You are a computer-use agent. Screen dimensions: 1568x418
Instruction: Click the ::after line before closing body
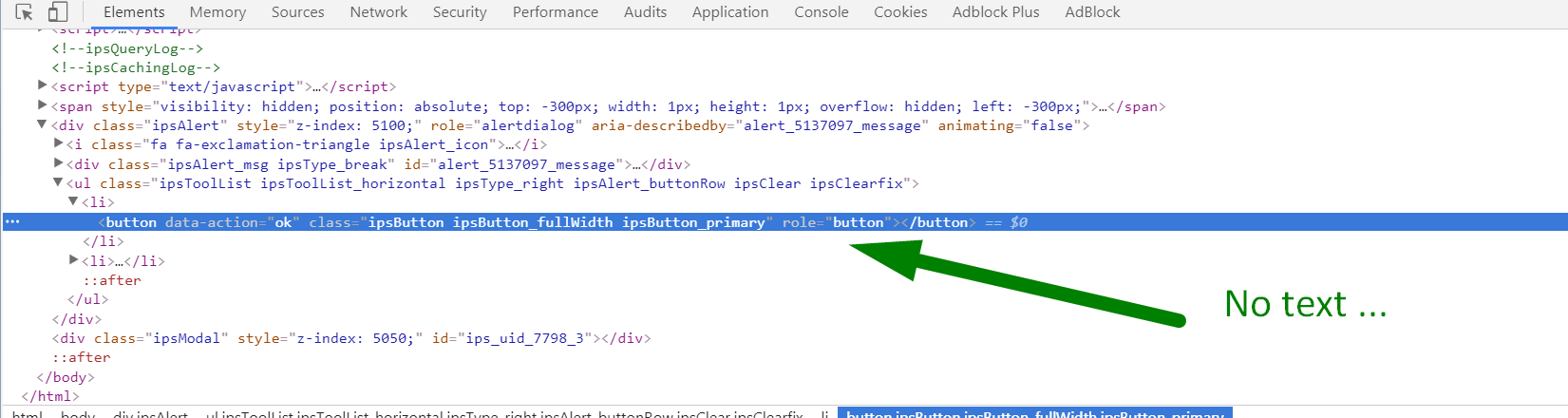pos(82,357)
